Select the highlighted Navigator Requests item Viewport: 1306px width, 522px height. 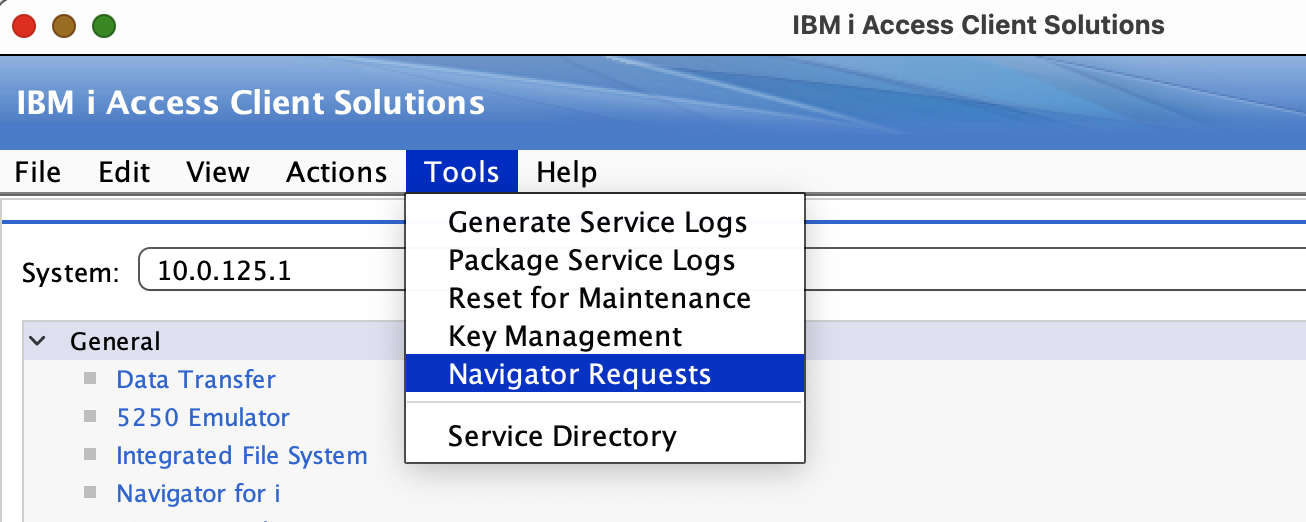coord(579,374)
